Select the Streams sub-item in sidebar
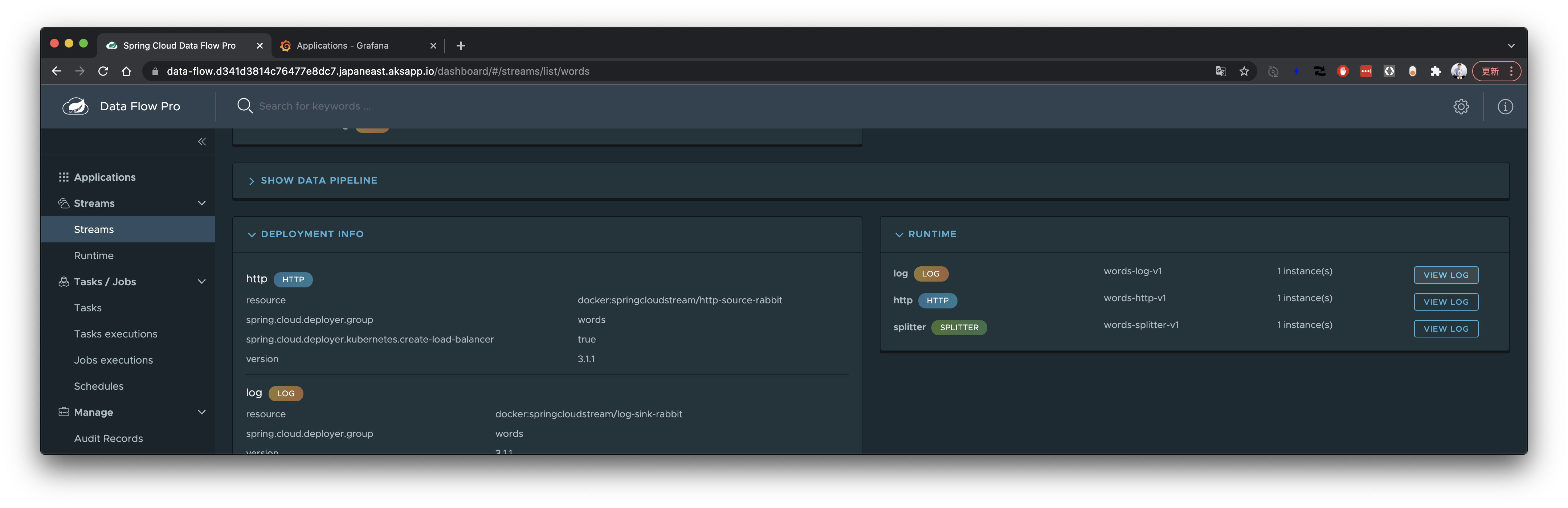The width and height of the screenshot is (1568, 508). tap(128, 229)
